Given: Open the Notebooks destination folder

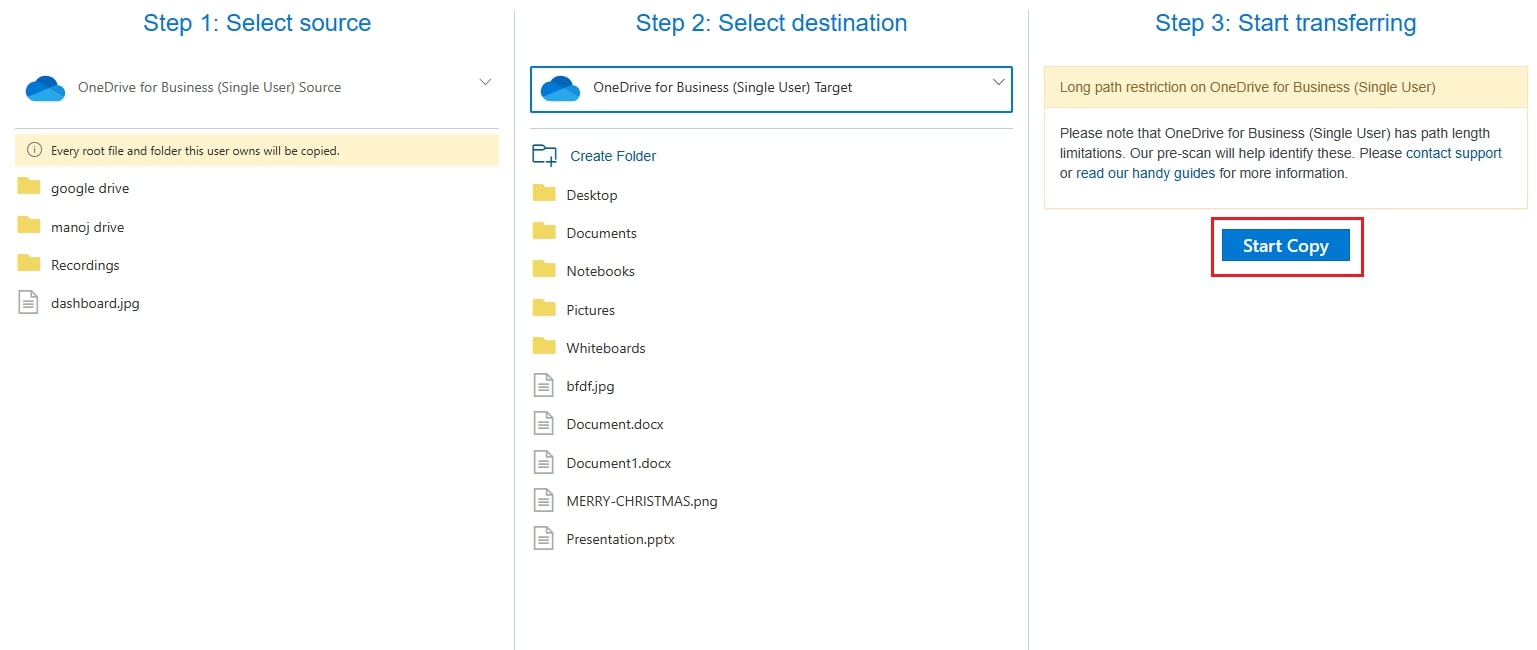Looking at the screenshot, I should pyautogui.click(x=600, y=271).
